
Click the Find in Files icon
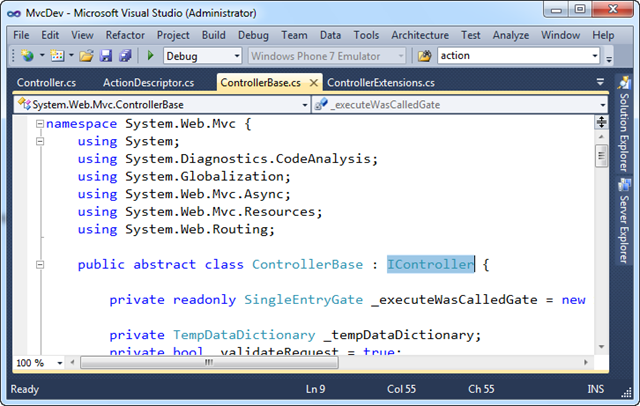[424, 55]
